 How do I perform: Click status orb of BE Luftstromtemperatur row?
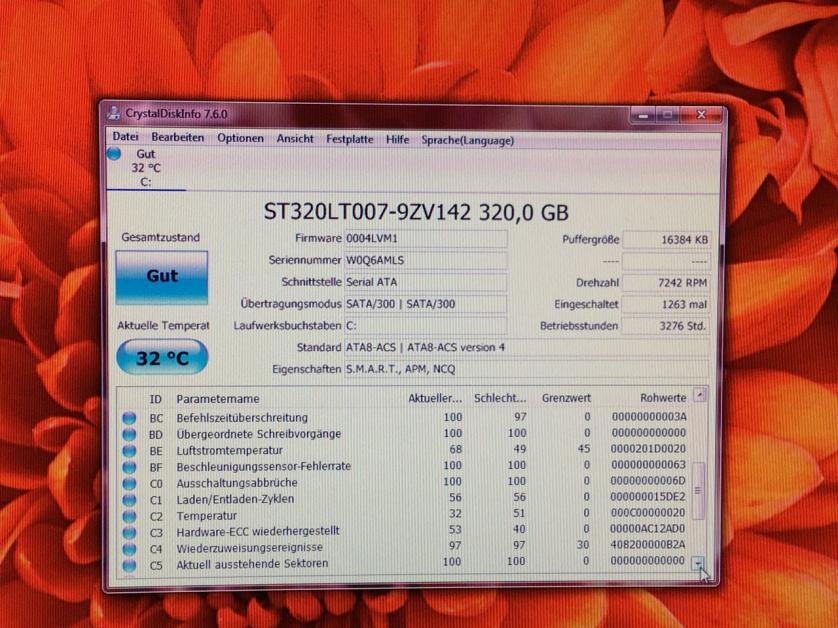pyautogui.click(x=129, y=451)
